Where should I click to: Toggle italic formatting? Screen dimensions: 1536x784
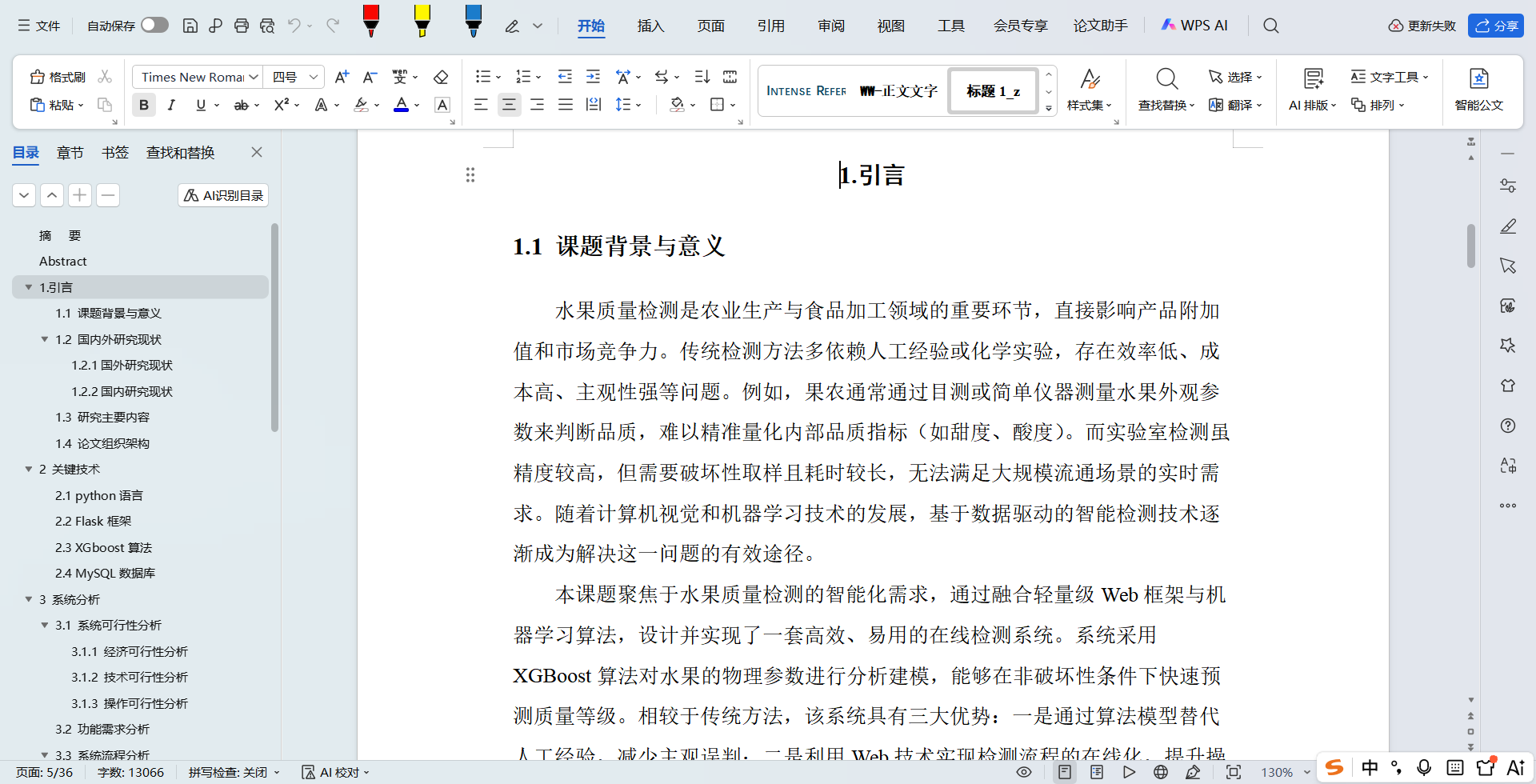pyautogui.click(x=171, y=105)
